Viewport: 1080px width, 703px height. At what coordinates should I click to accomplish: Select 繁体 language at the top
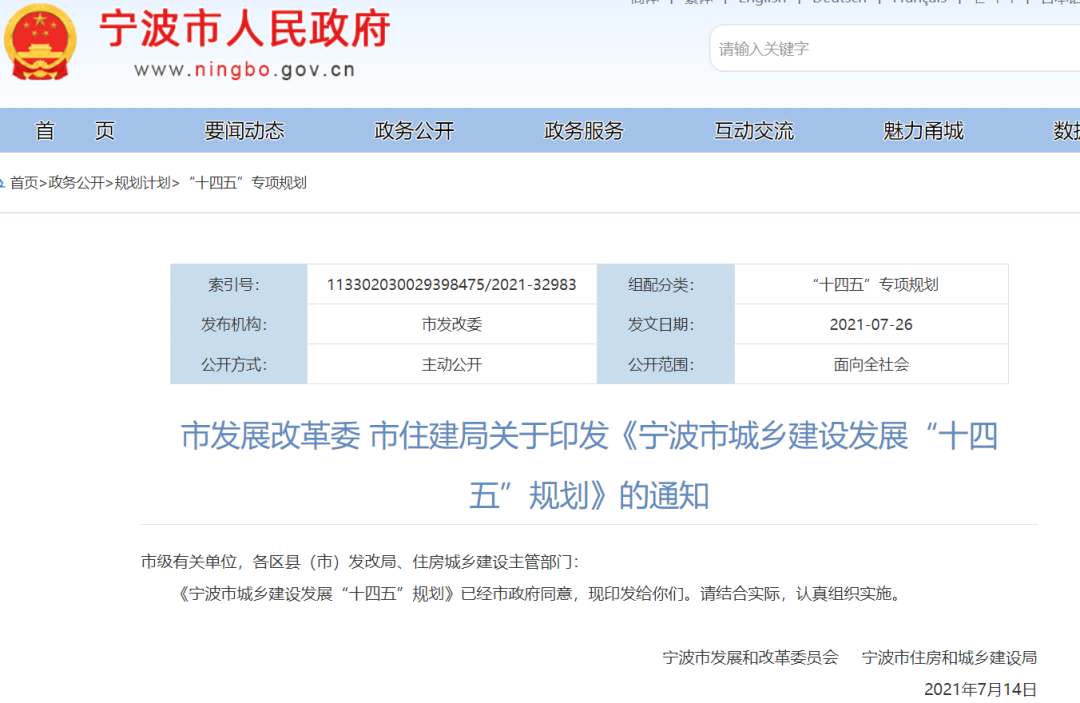point(697,3)
